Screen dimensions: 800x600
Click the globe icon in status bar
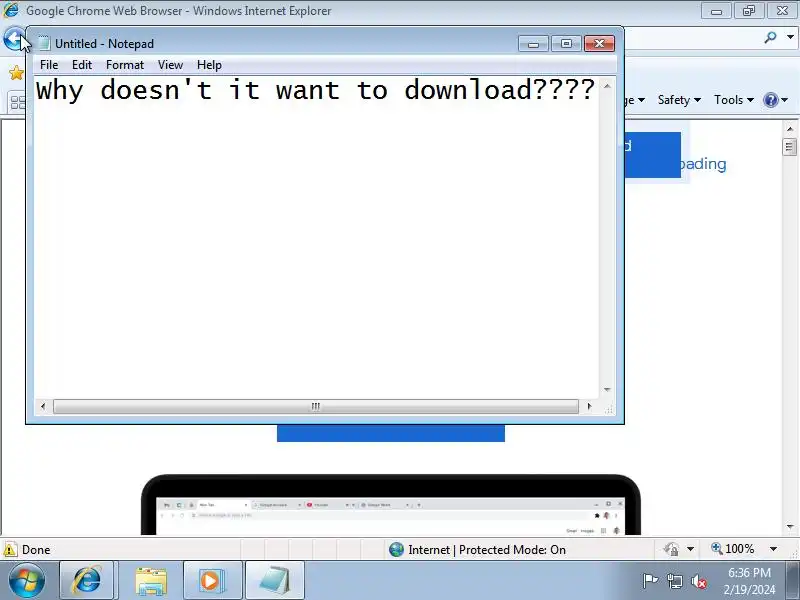point(396,549)
